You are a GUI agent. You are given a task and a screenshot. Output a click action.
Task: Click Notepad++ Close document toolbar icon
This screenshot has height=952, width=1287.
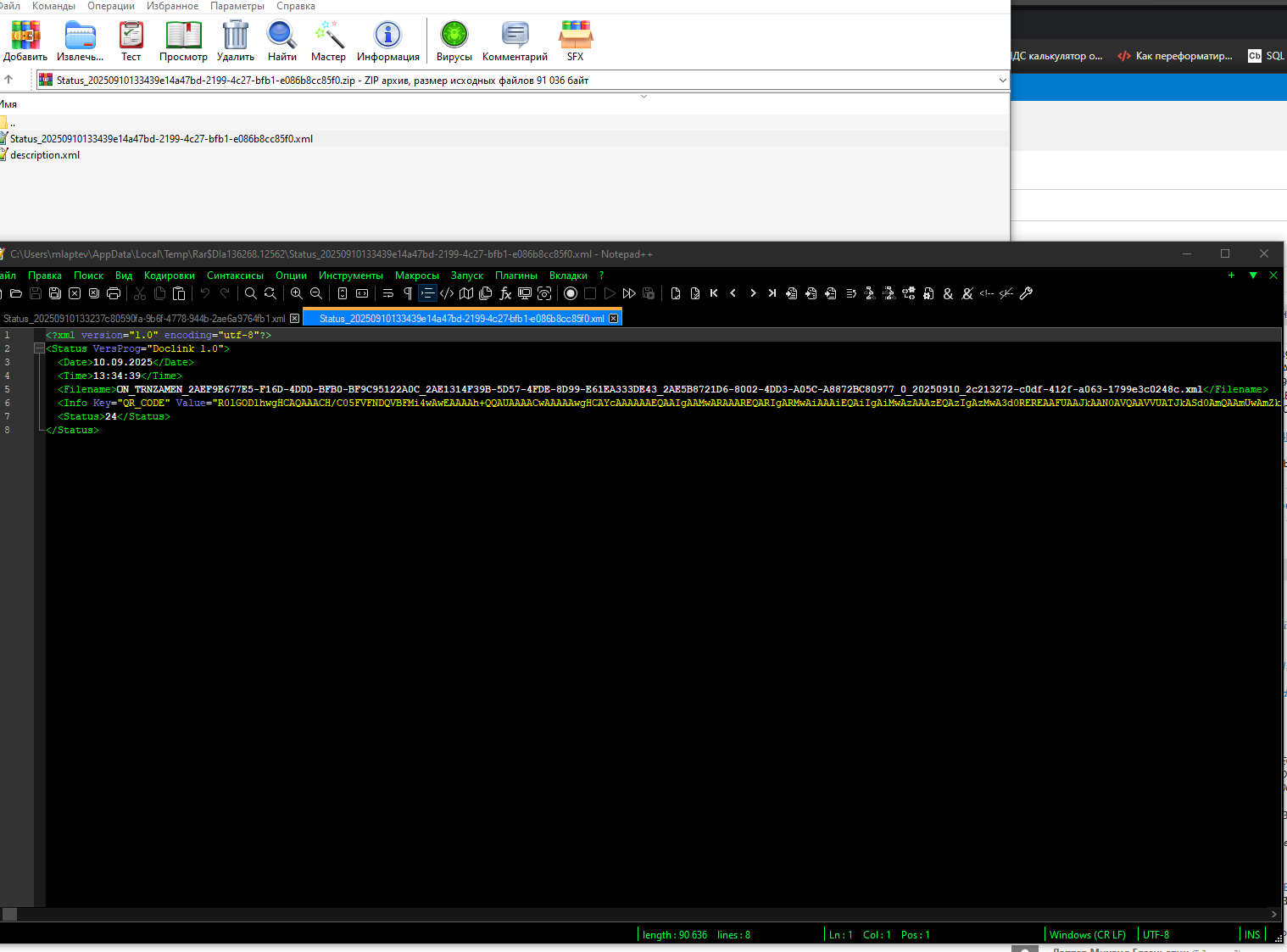[x=75, y=293]
